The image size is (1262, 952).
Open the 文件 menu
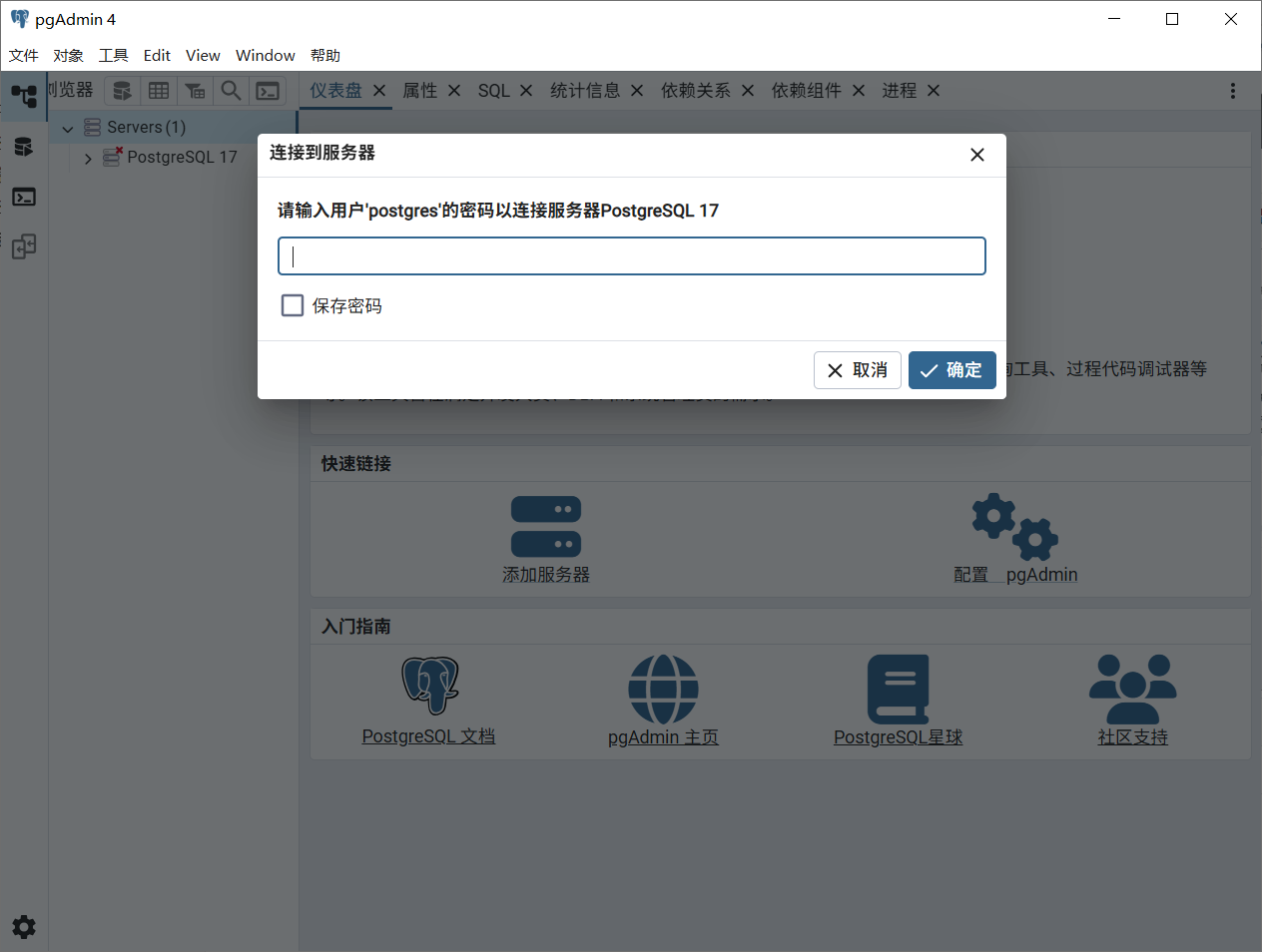(24, 56)
